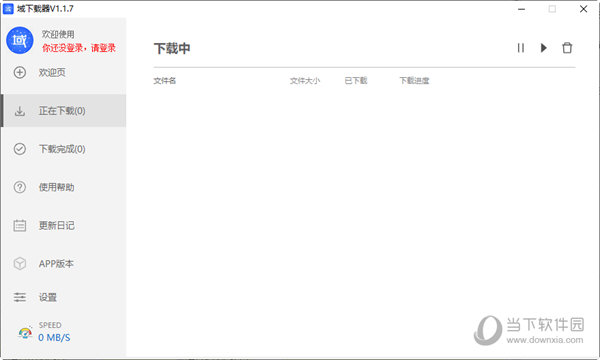Start downloads with the play button
Image resolution: width=600 pixels, height=360 pixels.
tap(544, 48)
